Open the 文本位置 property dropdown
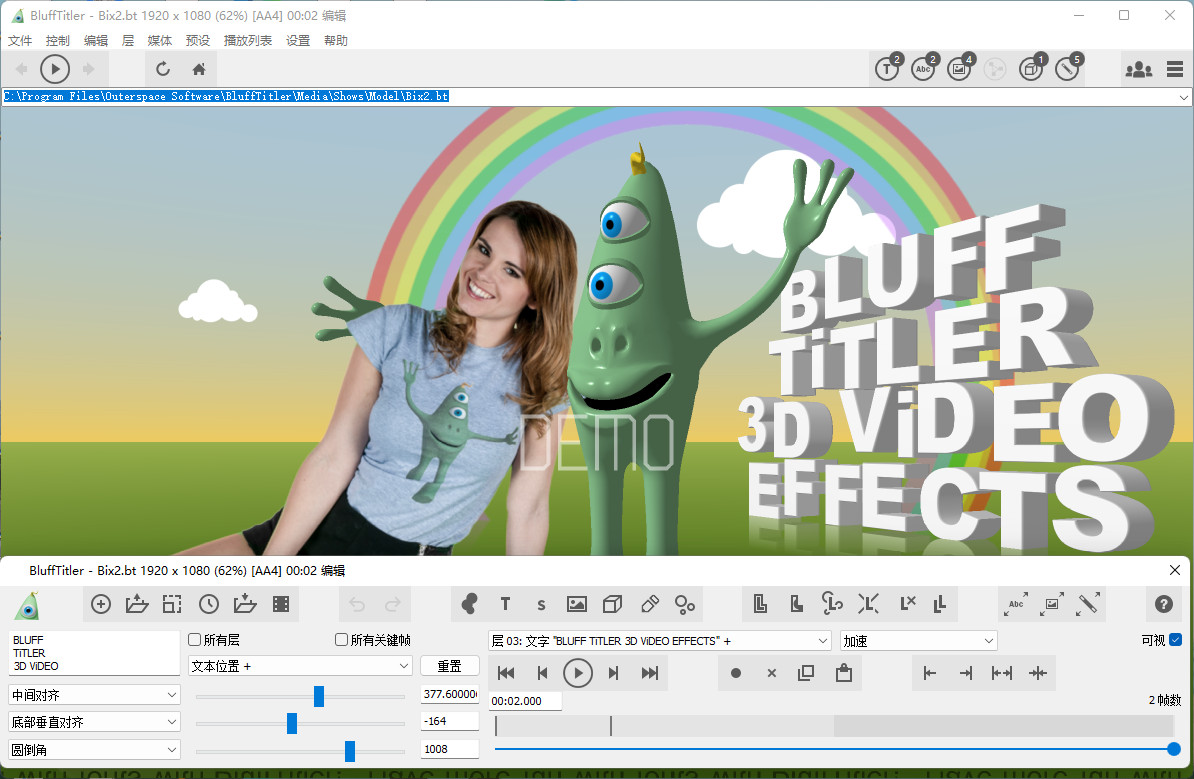 click(x=300, y=666)
